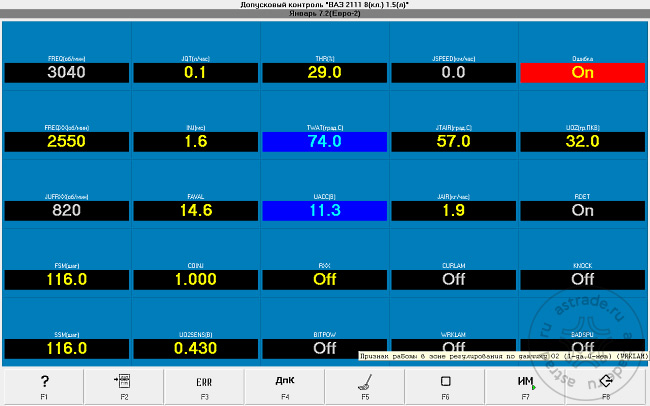This screenshot has width=650, height=406.
Task: Click the Январь 7.2(Евро-2) header text
Action: click(x=325, y=14)
